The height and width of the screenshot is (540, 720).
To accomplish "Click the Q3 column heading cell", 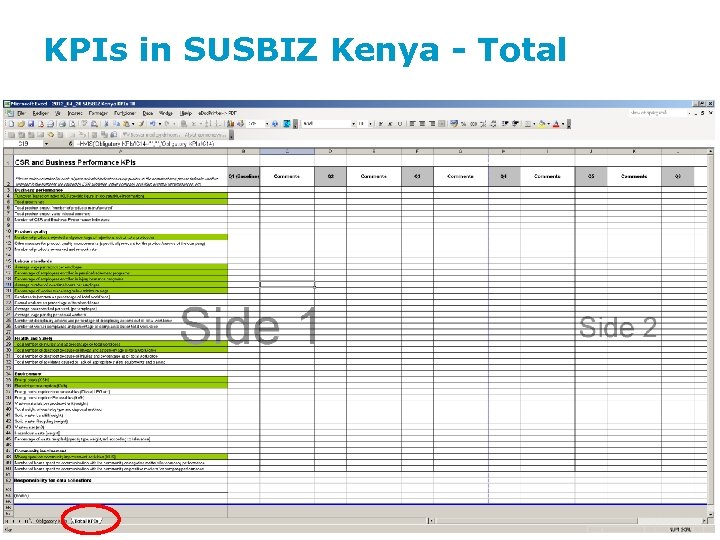I will click(x=417, y=176).
